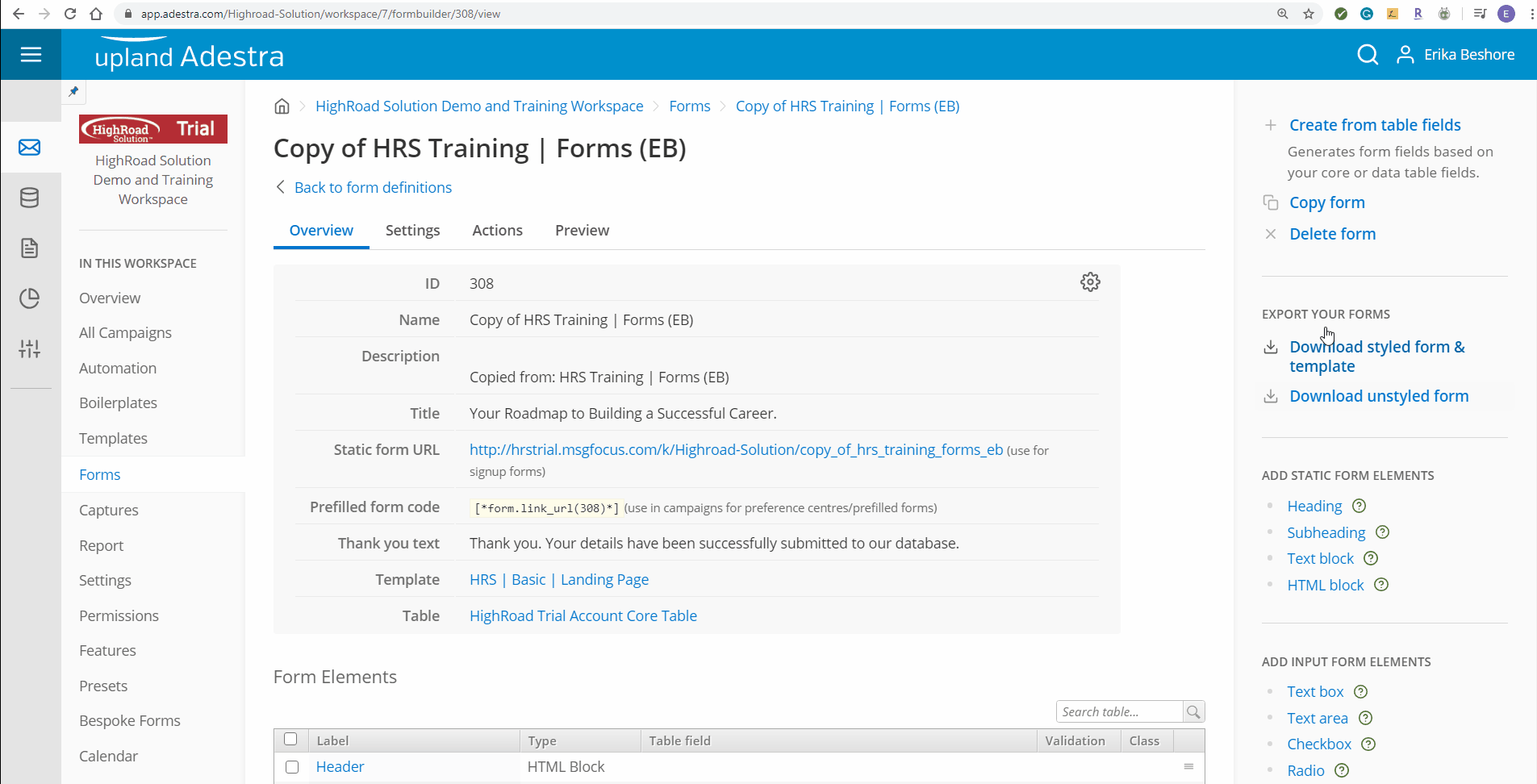Click help icon next to Text box
This screenshot has height=784, width=1537.
pos(1361,691)
